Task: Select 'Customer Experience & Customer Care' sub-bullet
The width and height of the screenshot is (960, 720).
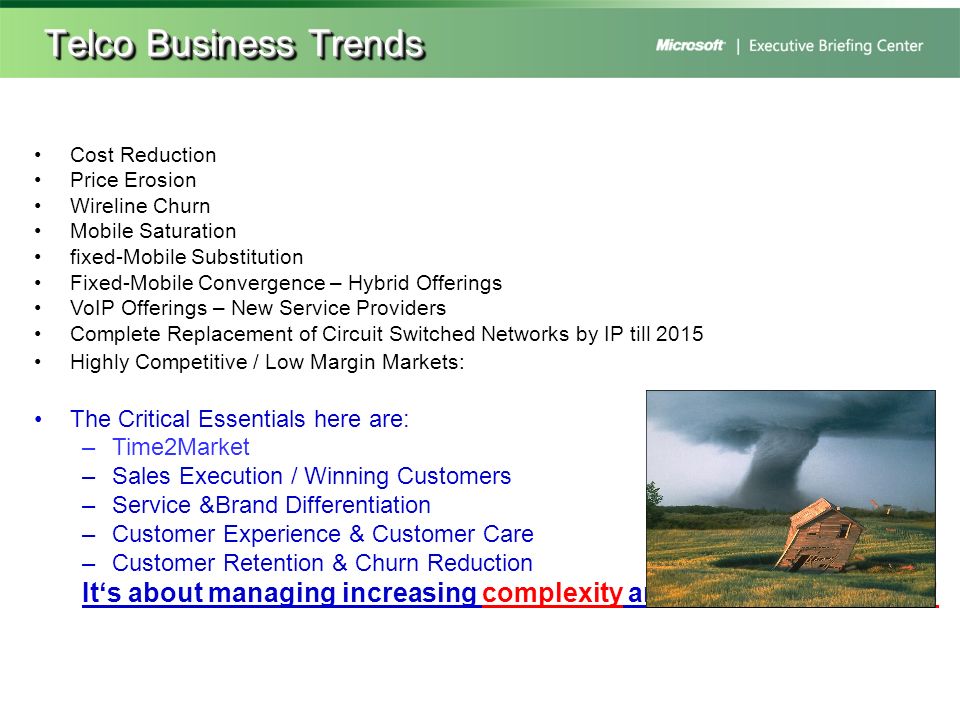Action: point(323,534)
